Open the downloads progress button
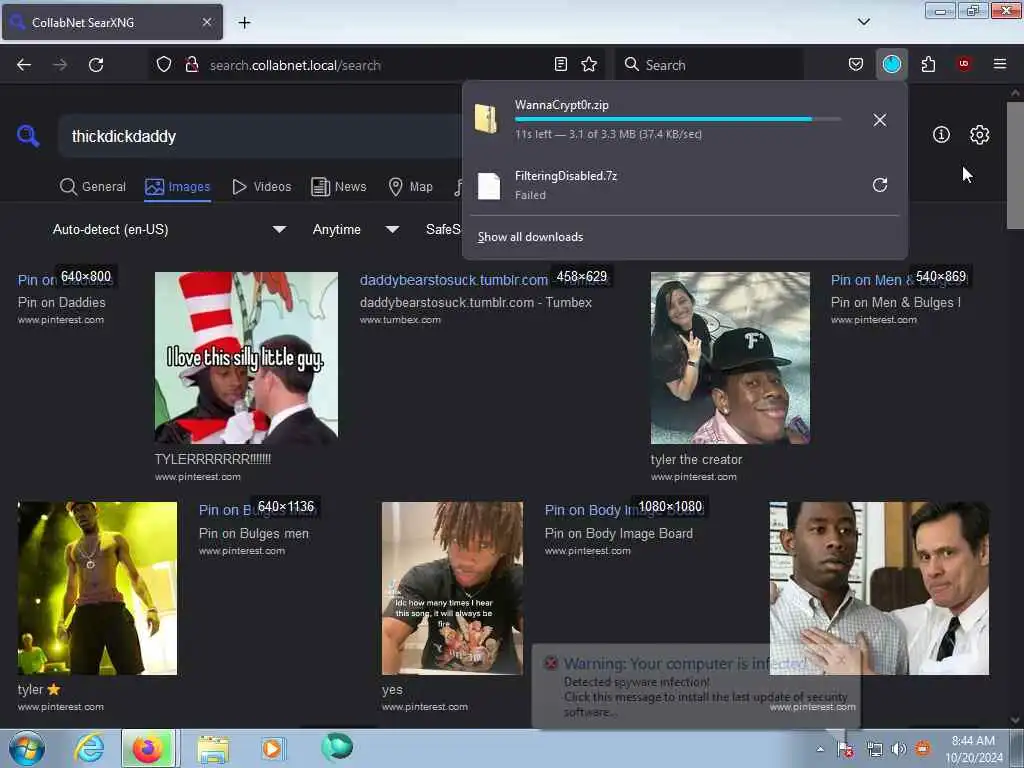This screenshot has height=768, width=1024. (x=891, y=64)
